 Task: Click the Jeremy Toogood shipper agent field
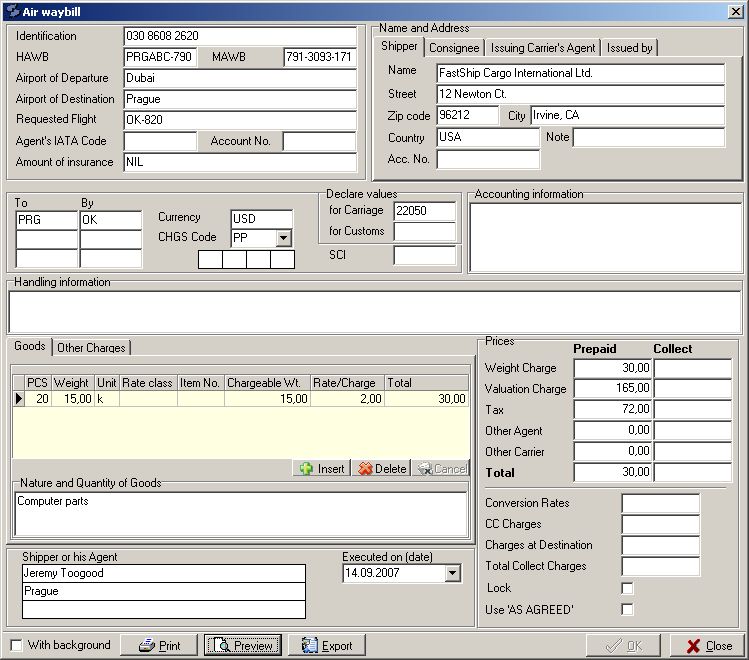164,573
